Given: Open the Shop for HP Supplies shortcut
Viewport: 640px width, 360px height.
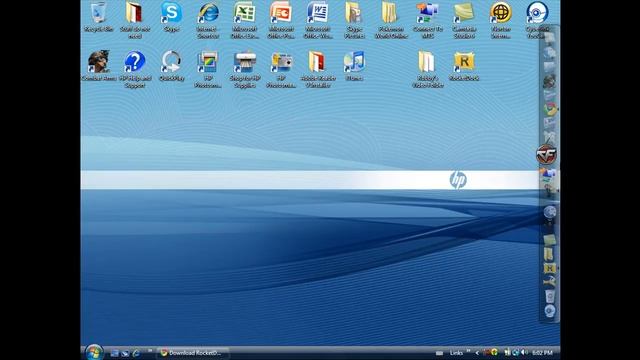Looking at the screenshot, I should (x=244, y=69).
